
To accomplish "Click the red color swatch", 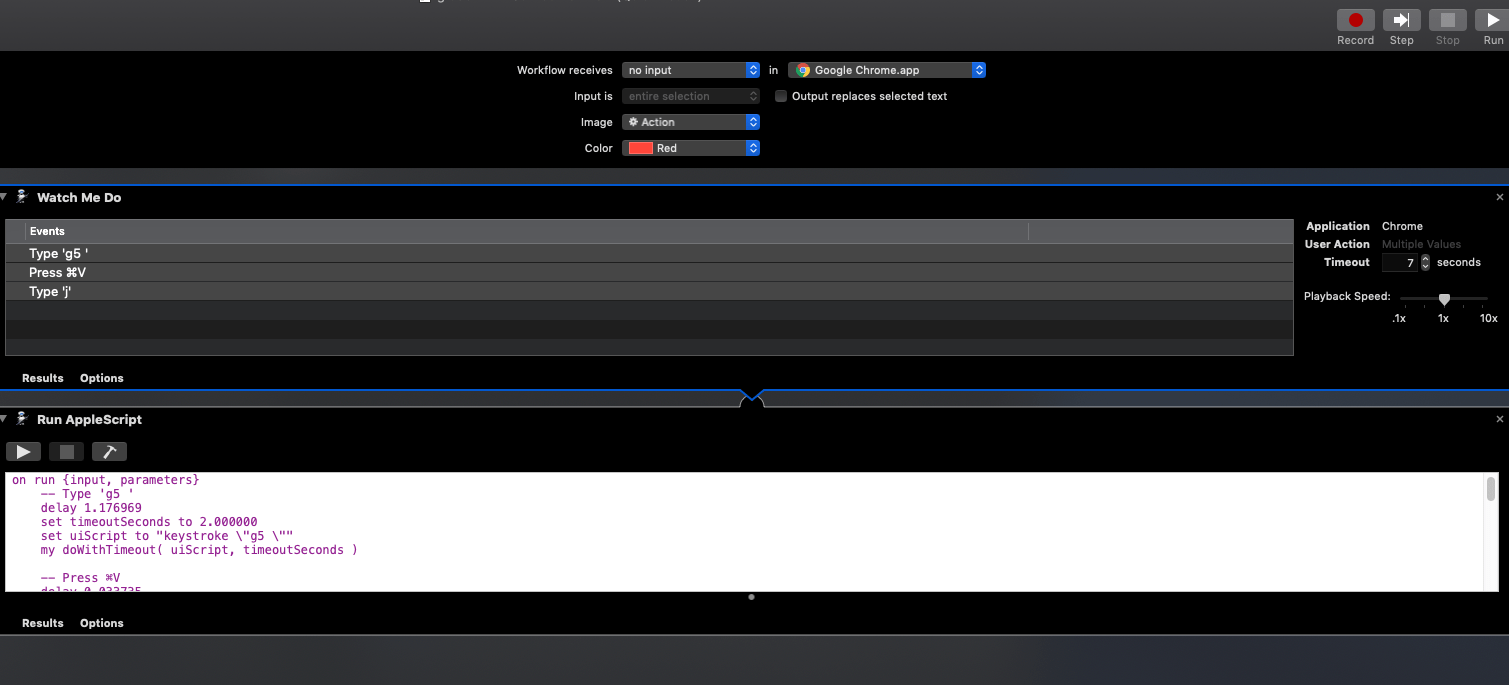I will click(x=640, y=148).
